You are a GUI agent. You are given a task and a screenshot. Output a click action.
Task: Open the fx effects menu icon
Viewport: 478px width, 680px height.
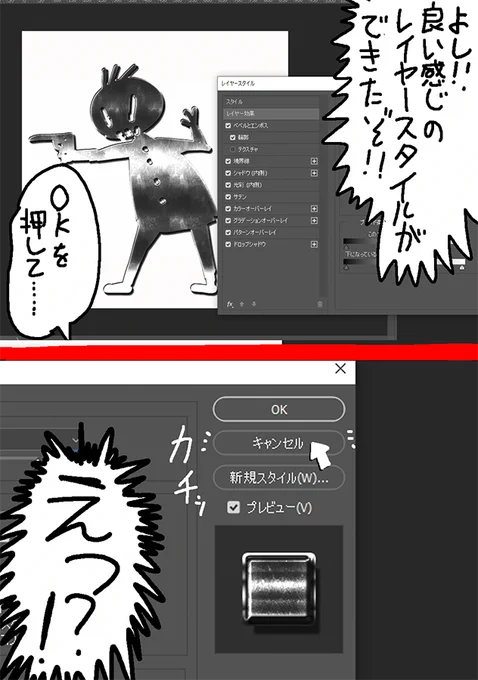[230, 304]
